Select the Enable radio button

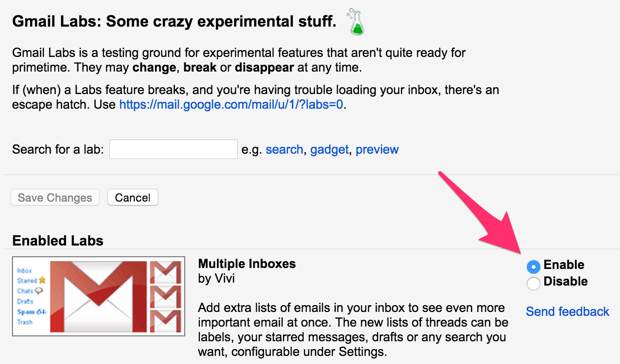pyautogui.click(x=533, y=267)
